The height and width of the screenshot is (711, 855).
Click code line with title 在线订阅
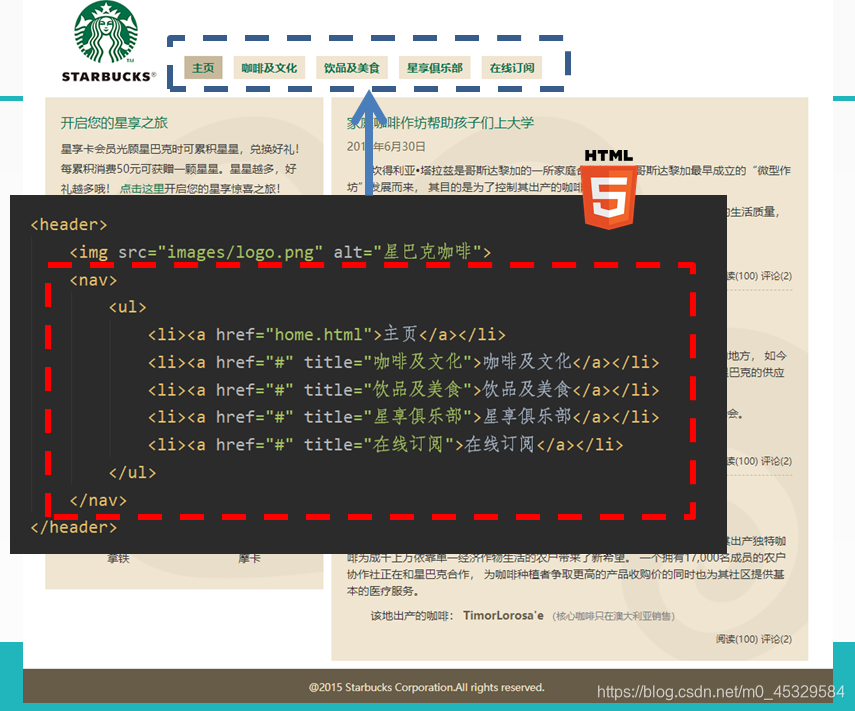386,444
